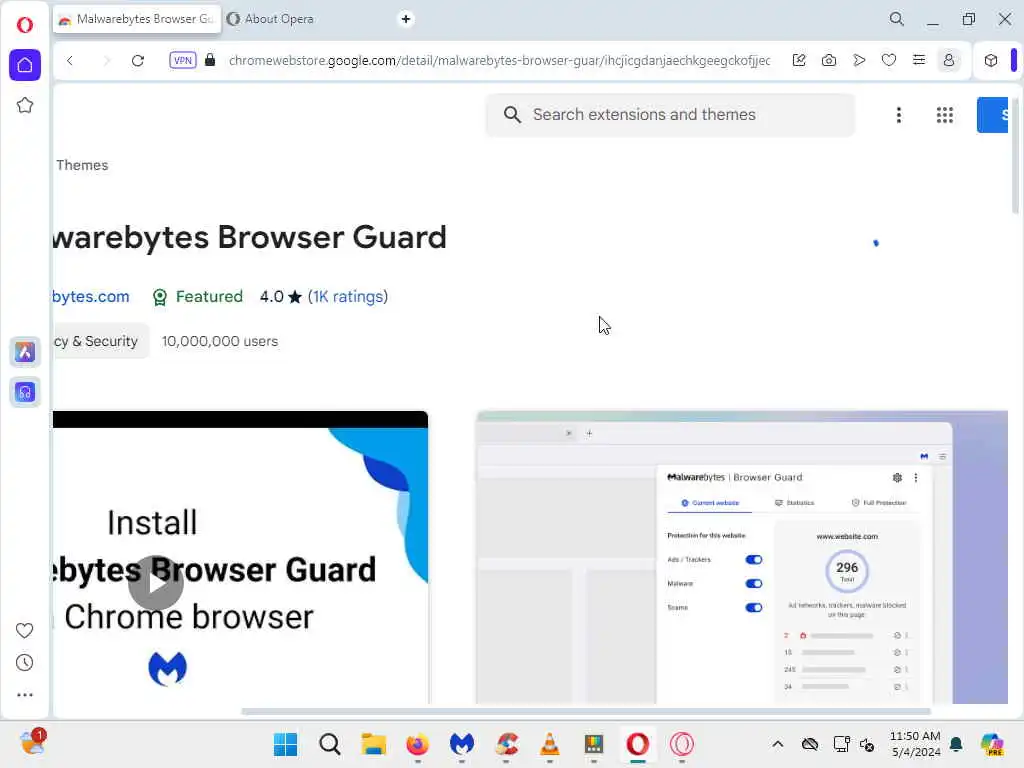Click Search extensions and themes field
1024x768 pixels.
coord(670,115)
